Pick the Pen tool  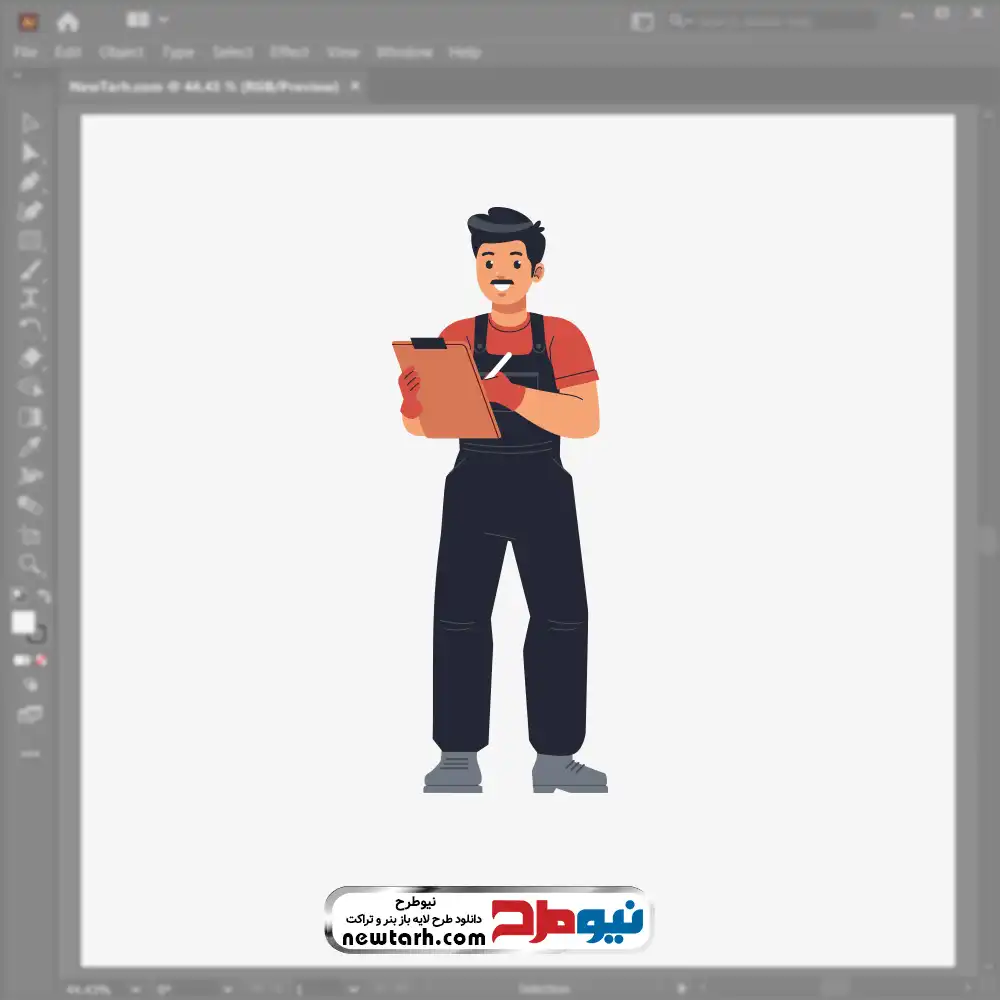(30, 182)
